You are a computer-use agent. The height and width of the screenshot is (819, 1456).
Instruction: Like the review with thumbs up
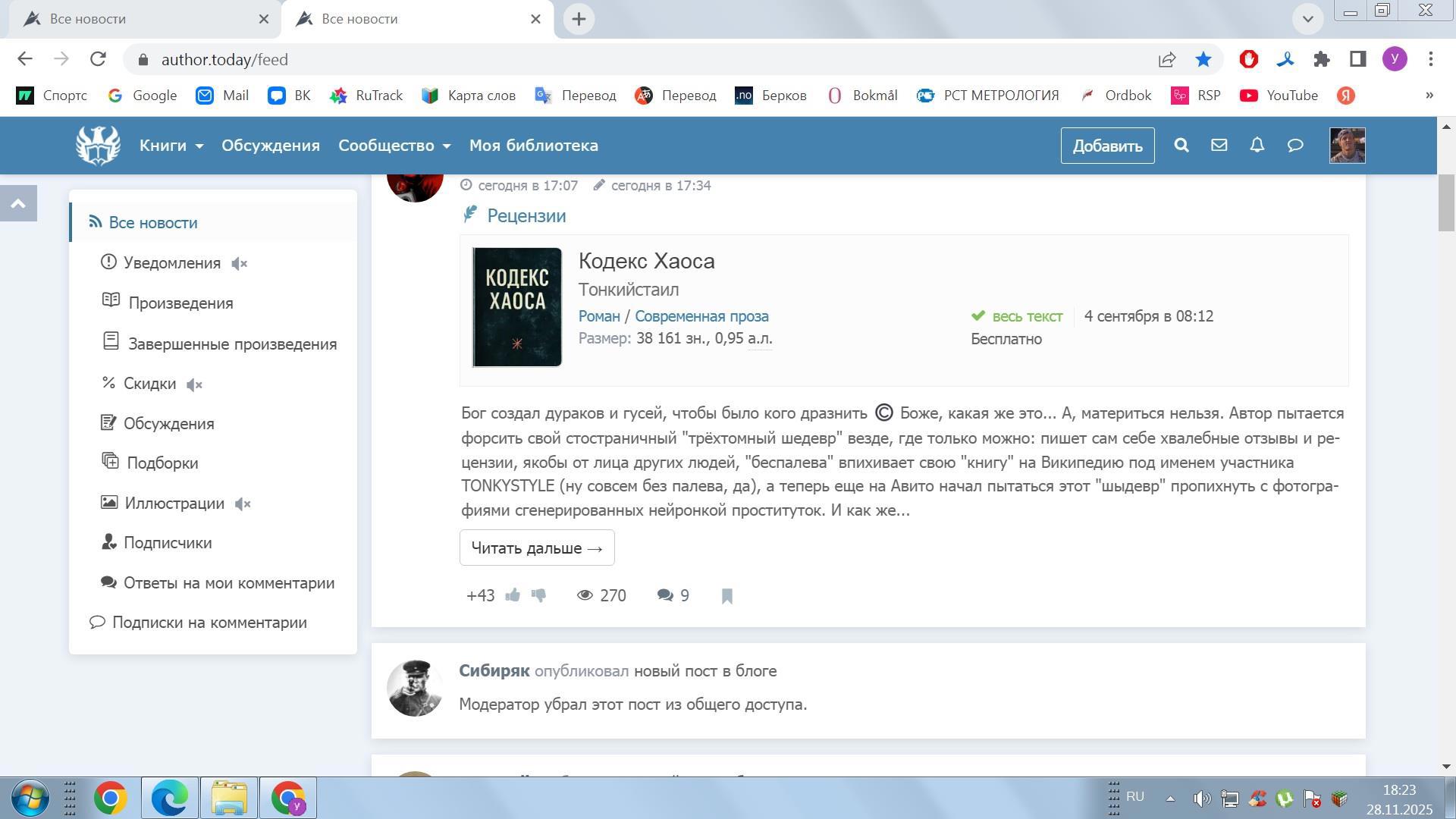513,595
